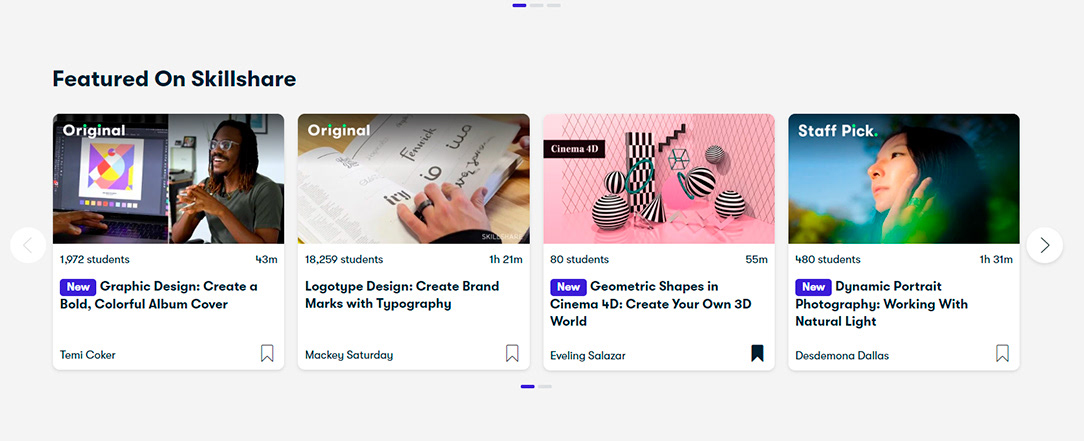View teacher Desdemona Dallas's profile
1084x441 pixels.
[x=842, y=356]
